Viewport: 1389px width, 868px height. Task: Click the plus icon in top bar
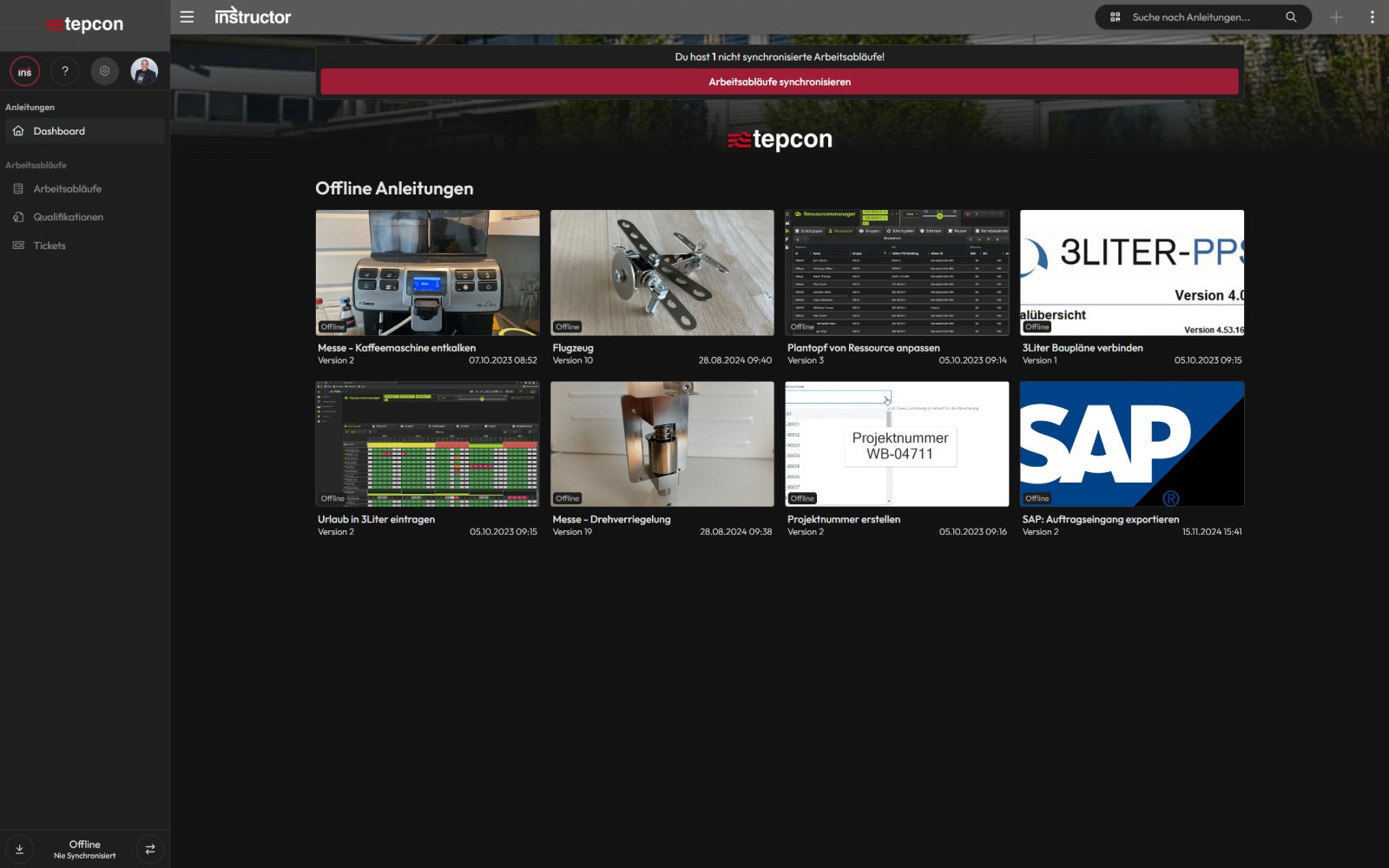[1336, 17]
